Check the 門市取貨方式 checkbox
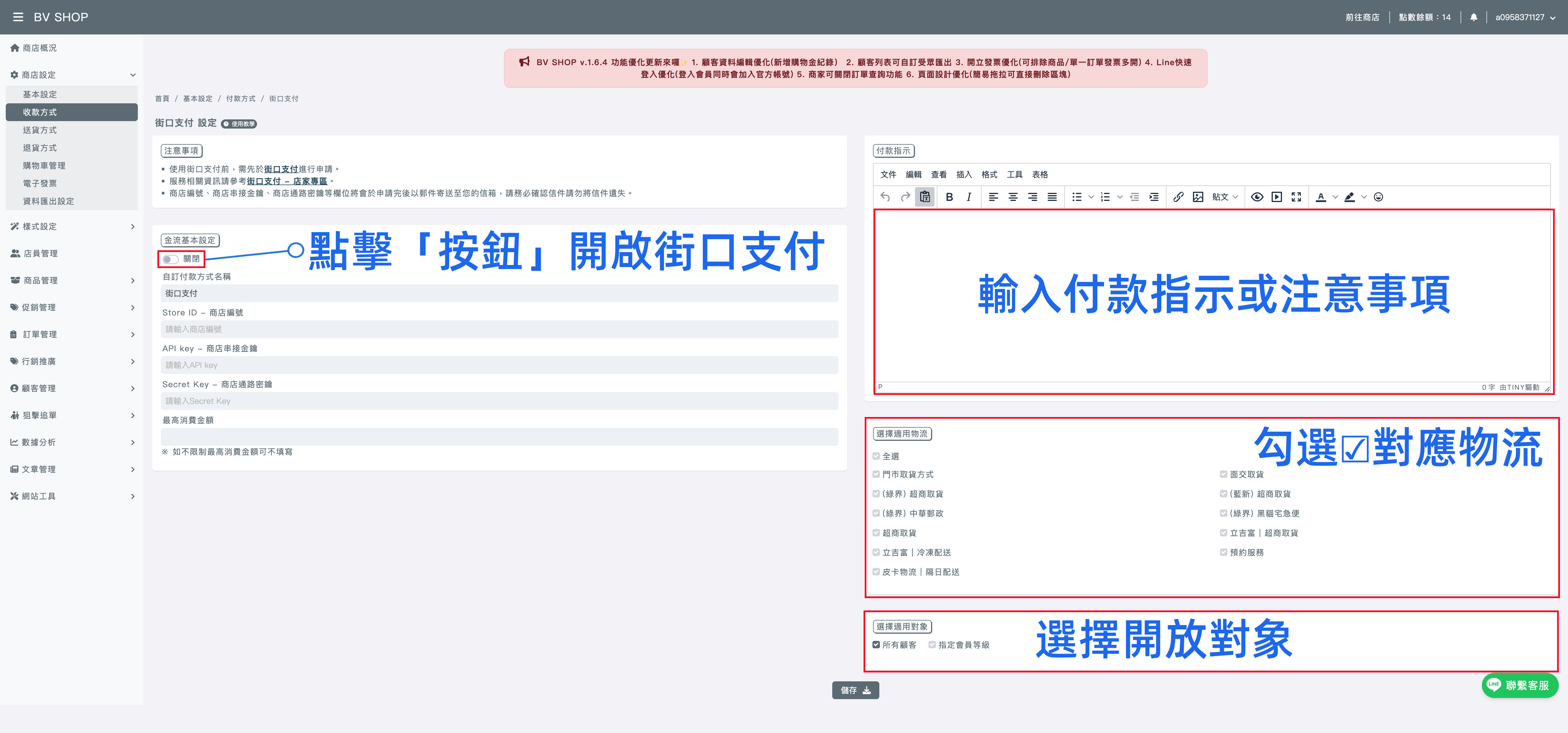 tap(876, 474)
